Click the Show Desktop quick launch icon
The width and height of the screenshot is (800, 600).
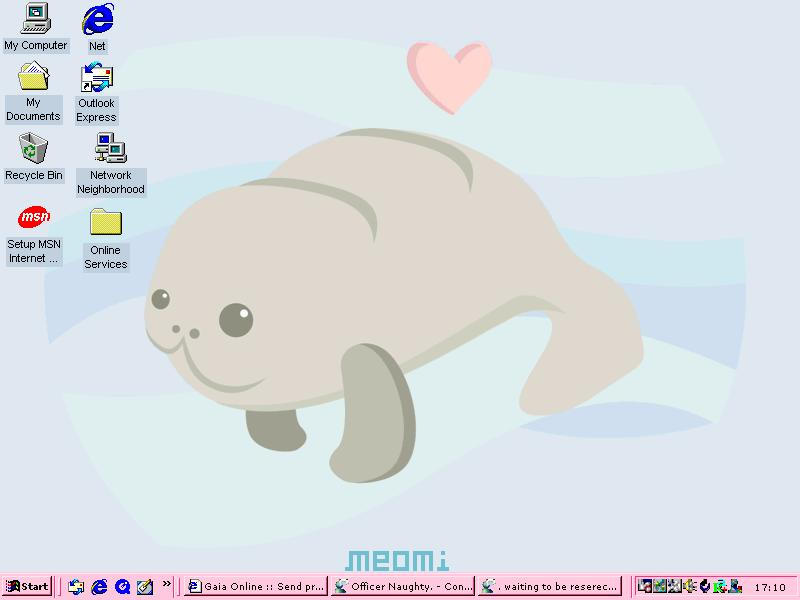(143, 585)
